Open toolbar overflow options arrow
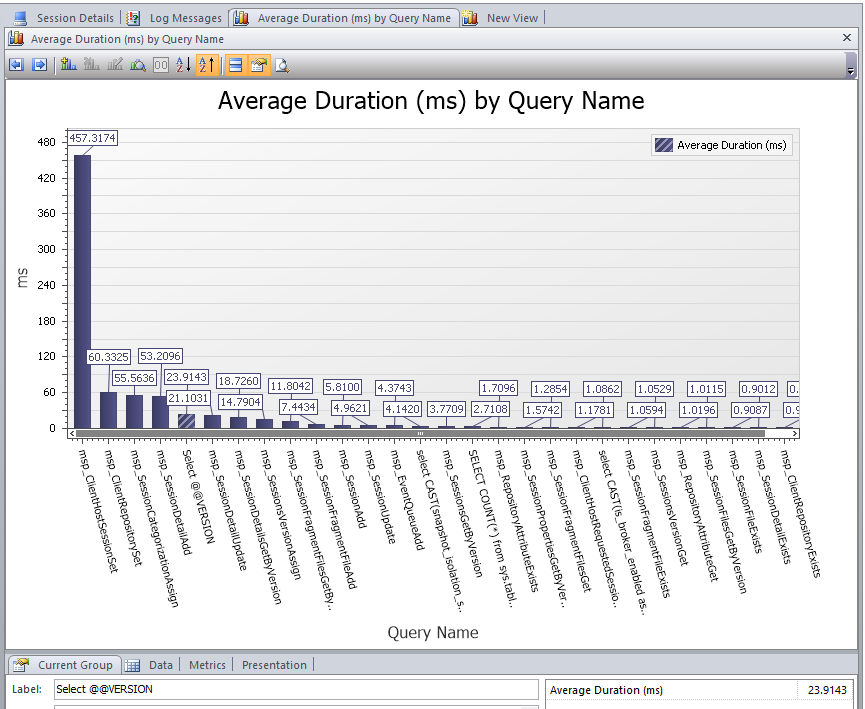Screen dimensions: 865x709 click(851, 71)
